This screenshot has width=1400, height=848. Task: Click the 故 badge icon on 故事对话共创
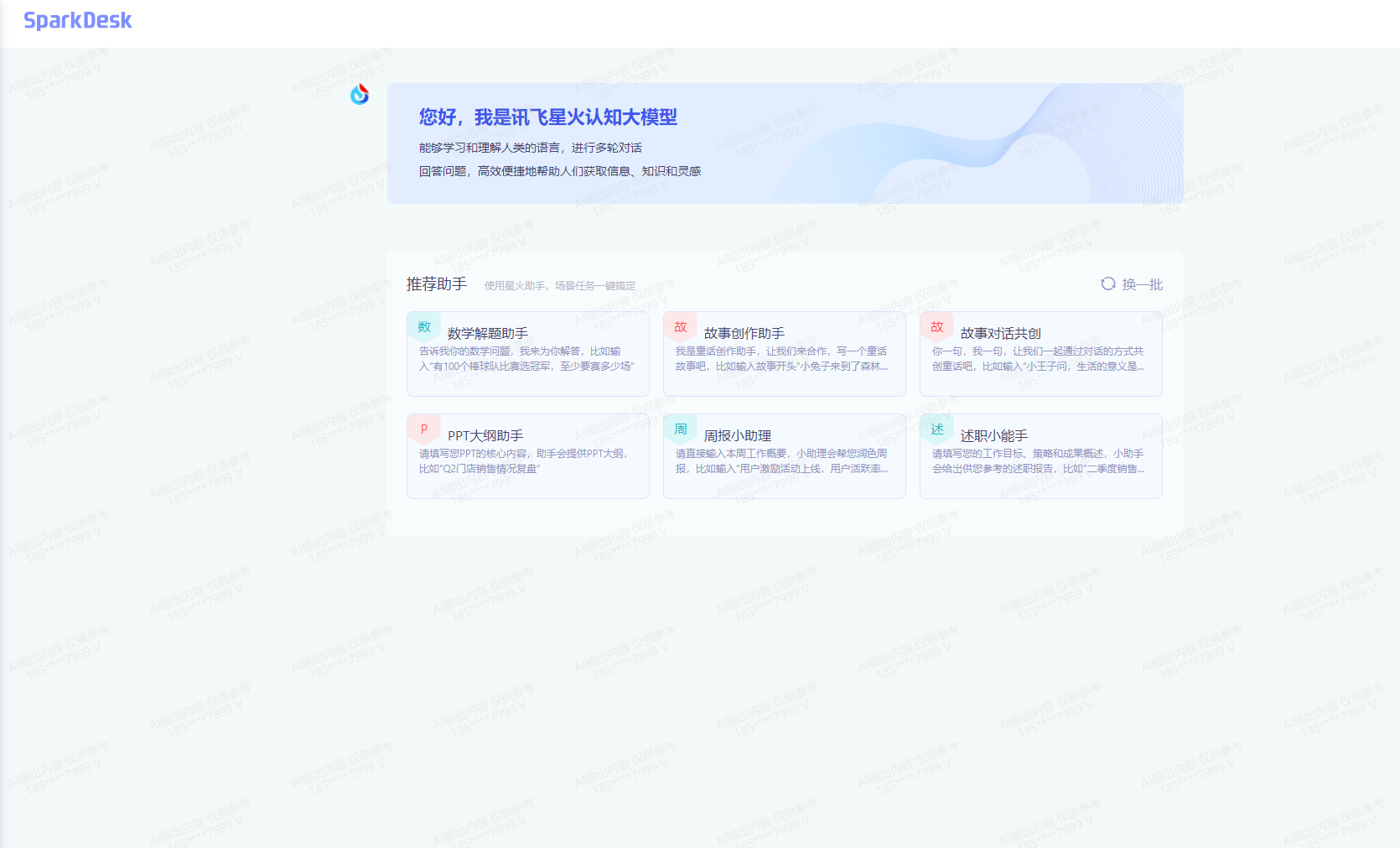pyautogui.click(x=937, y=326)
